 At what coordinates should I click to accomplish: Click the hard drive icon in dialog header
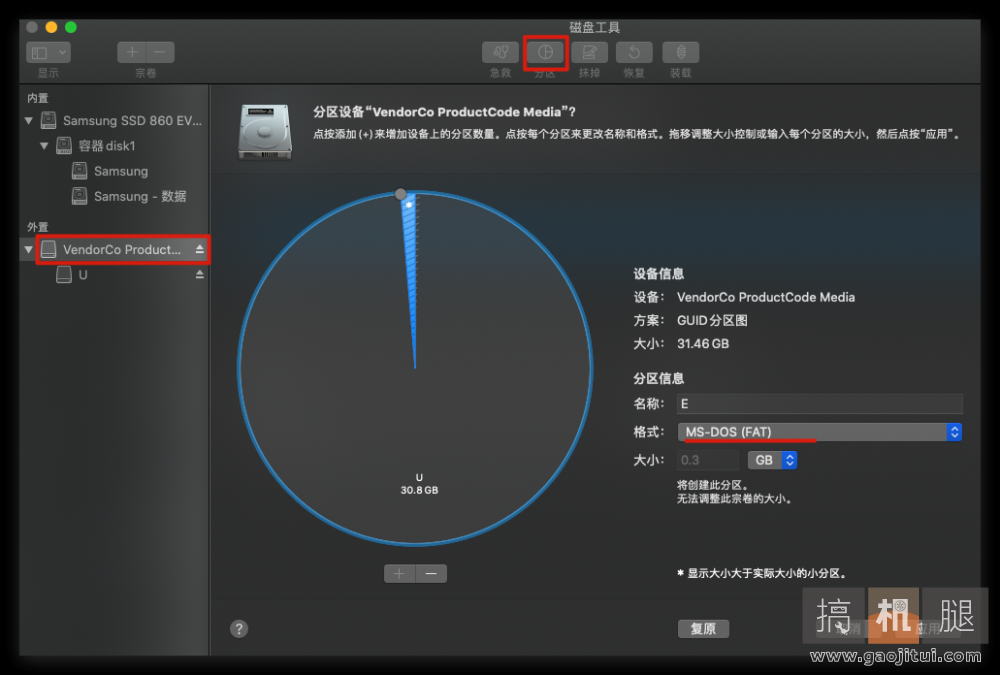point(265,133)
